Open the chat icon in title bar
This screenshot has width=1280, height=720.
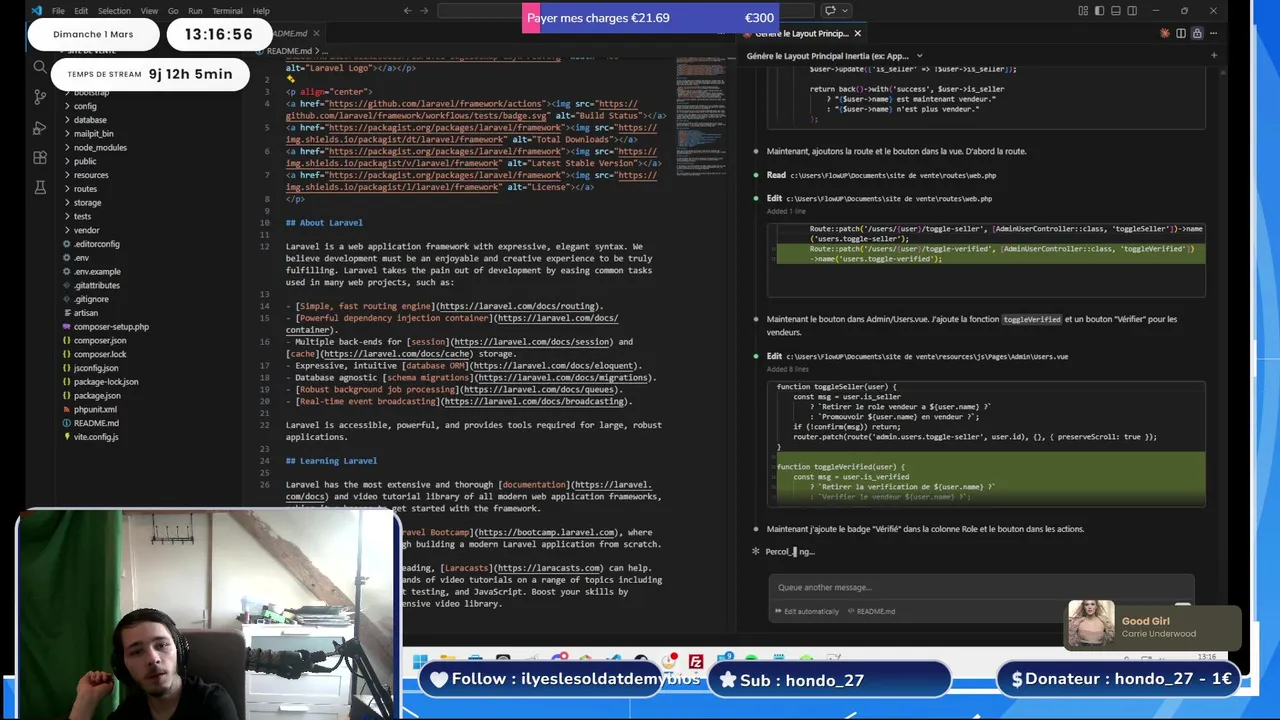point(829,11)
